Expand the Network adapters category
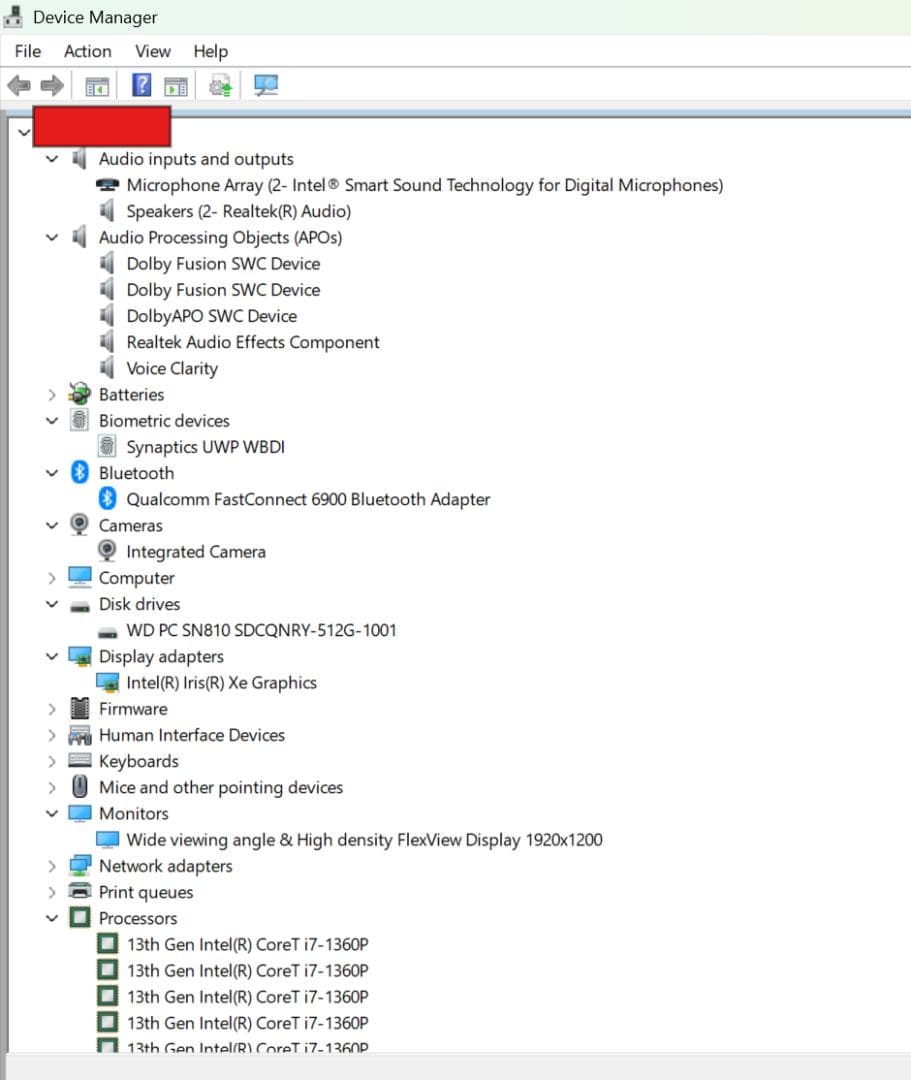 click(52, 866)
